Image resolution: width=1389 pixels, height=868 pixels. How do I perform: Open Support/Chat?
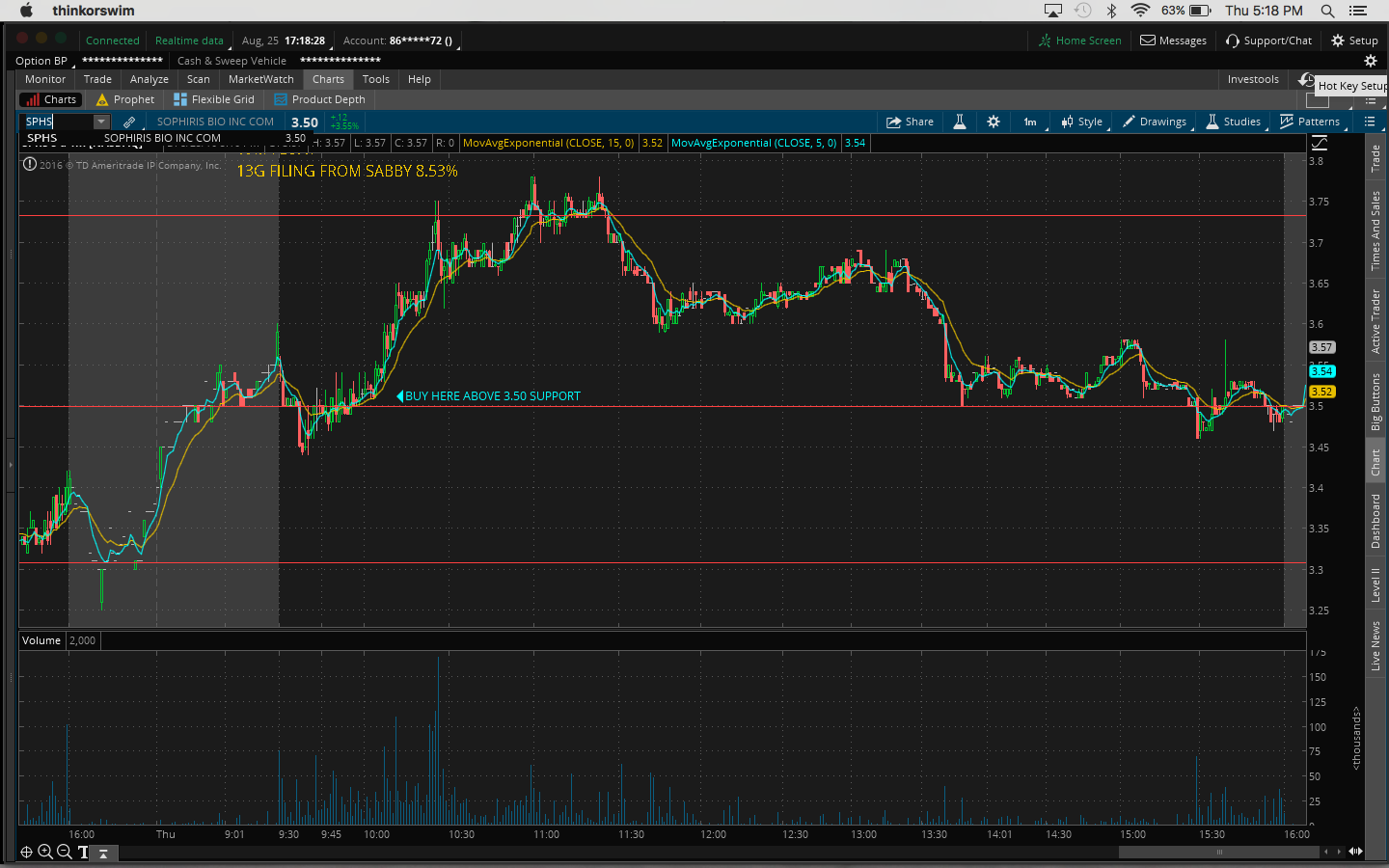click(1268, 41)
